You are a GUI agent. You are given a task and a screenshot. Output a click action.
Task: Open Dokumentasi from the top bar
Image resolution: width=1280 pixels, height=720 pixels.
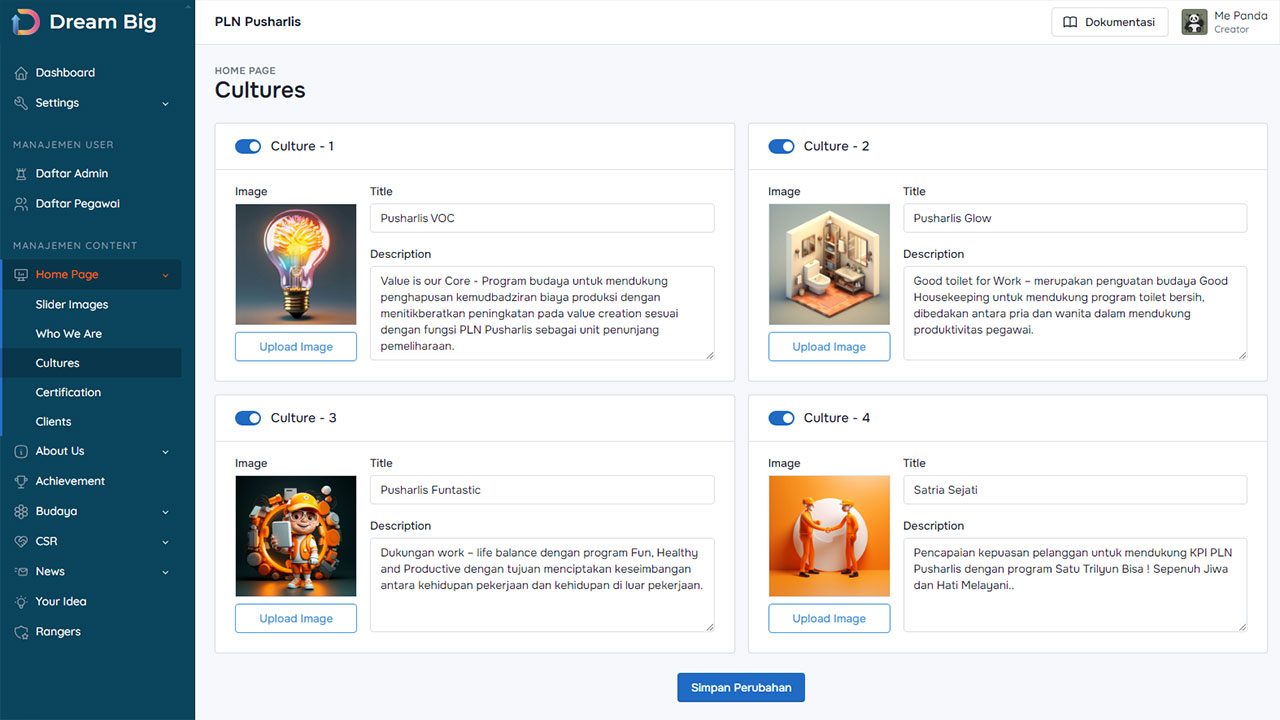click(1109, 22)
